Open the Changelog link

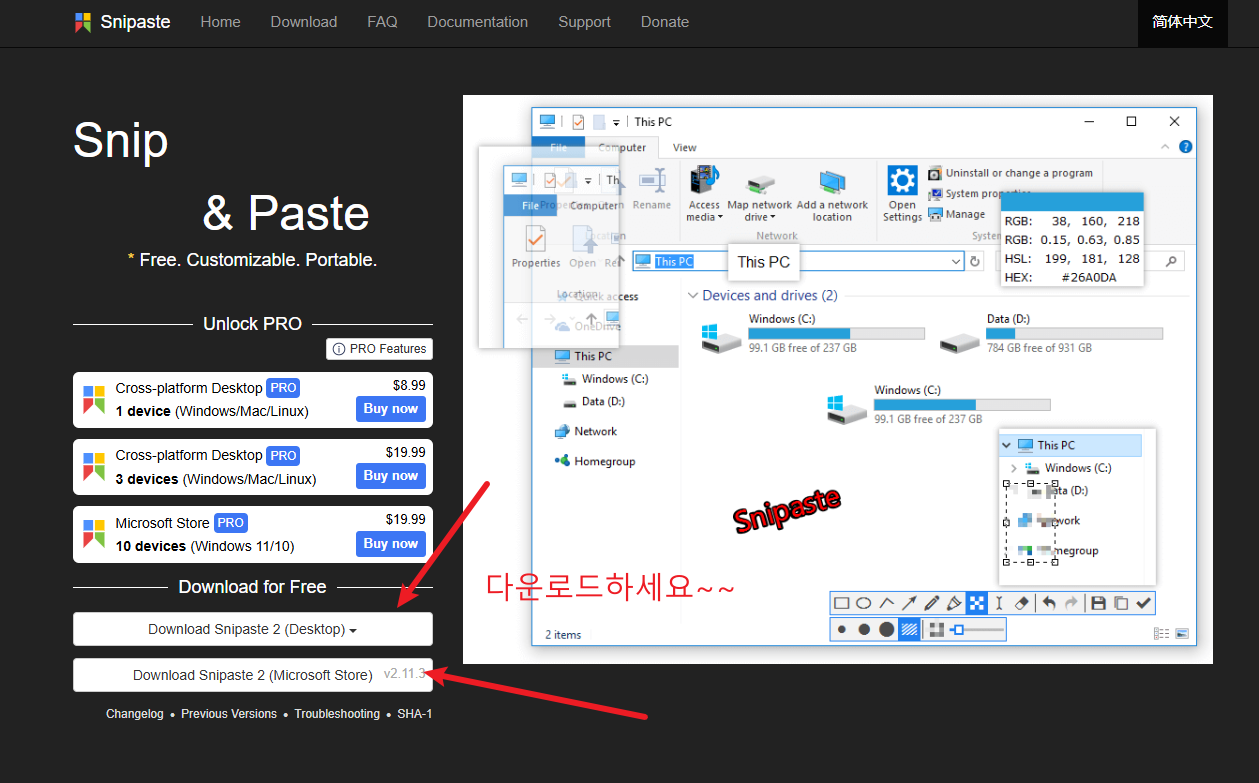[x=135, y=714]
